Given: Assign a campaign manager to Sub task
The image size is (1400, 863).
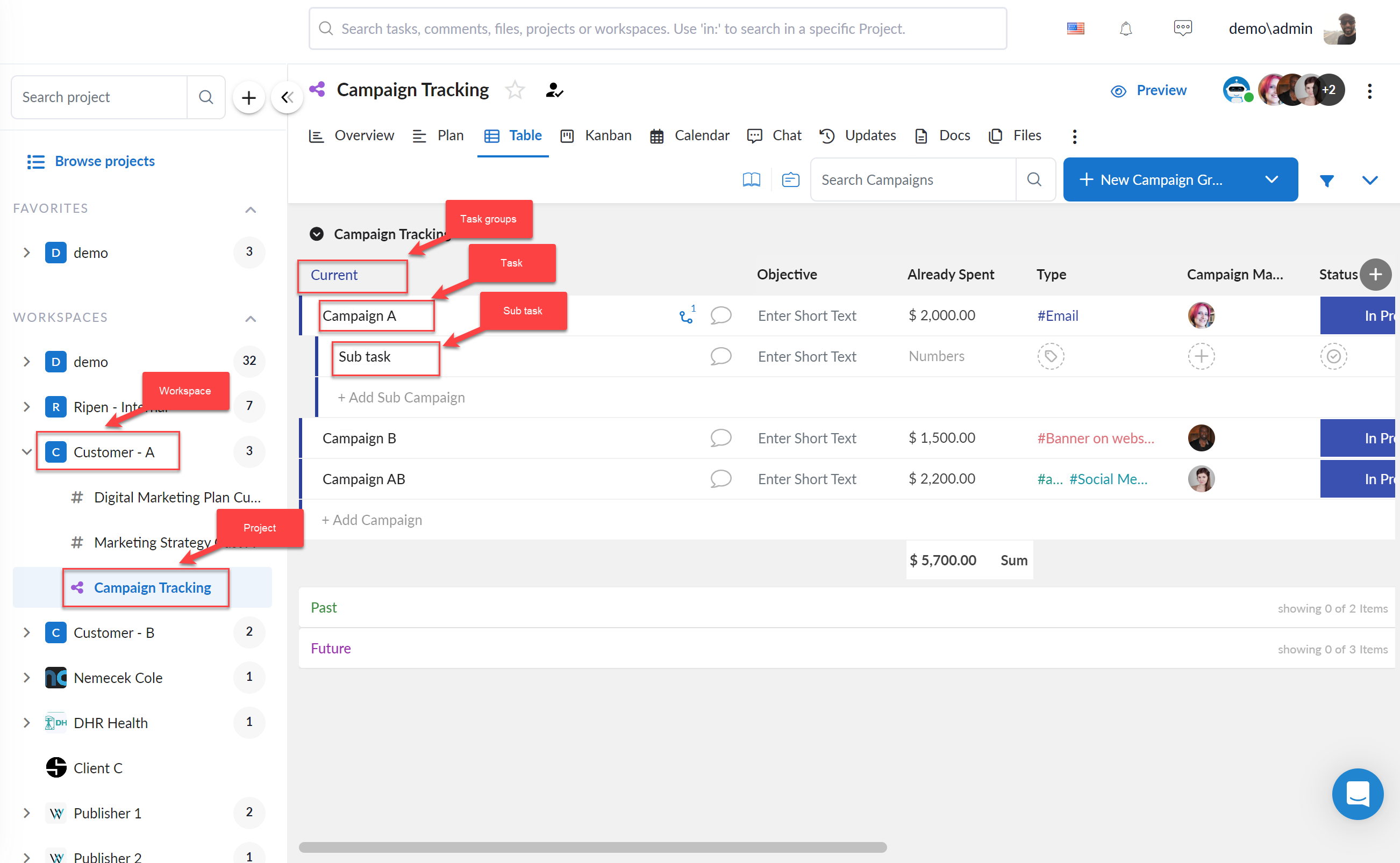Looking at the screenshot, I should 1201,356.
